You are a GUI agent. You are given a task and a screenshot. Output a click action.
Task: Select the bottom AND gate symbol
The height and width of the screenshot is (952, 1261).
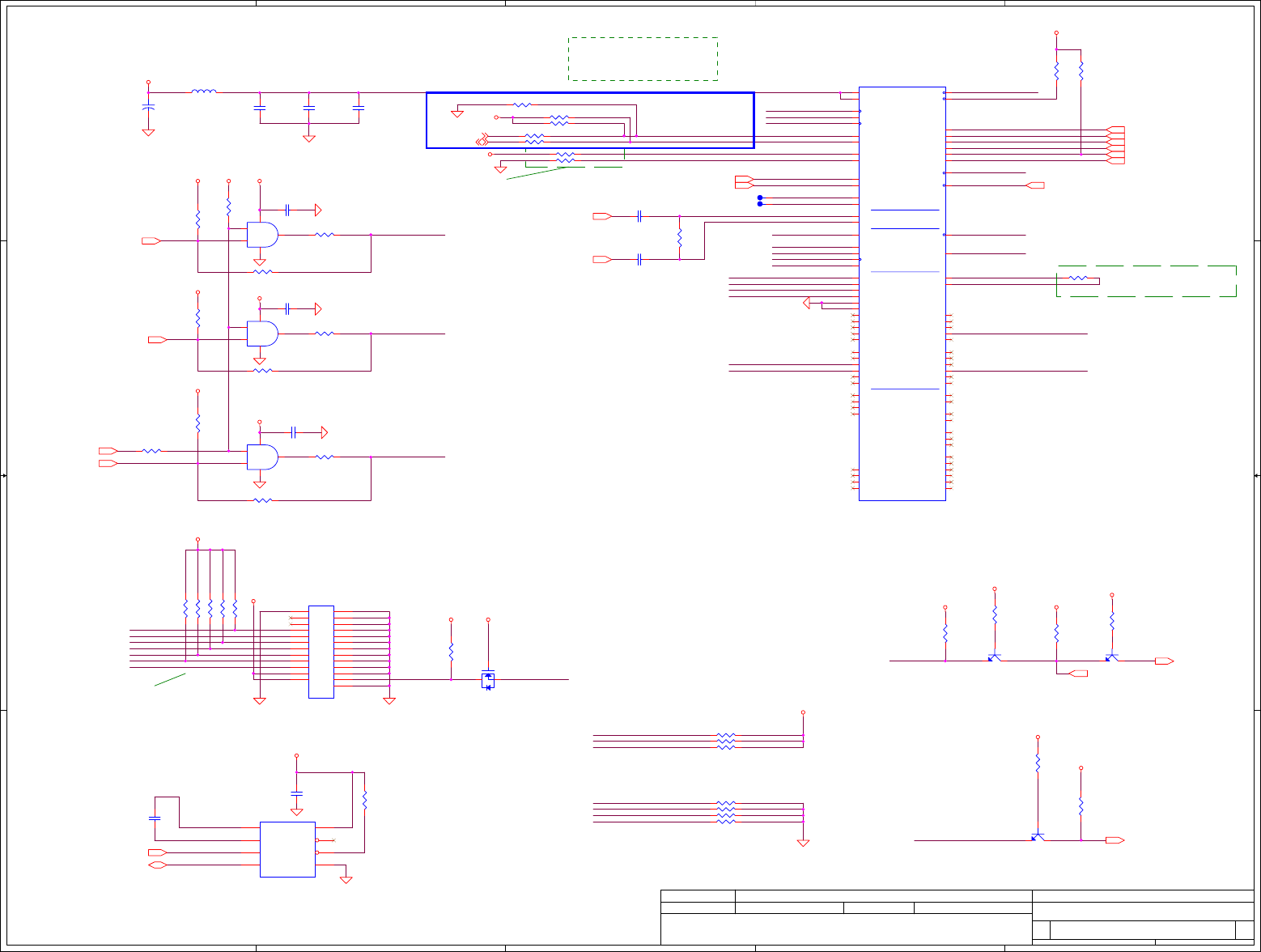coord(262,457)
